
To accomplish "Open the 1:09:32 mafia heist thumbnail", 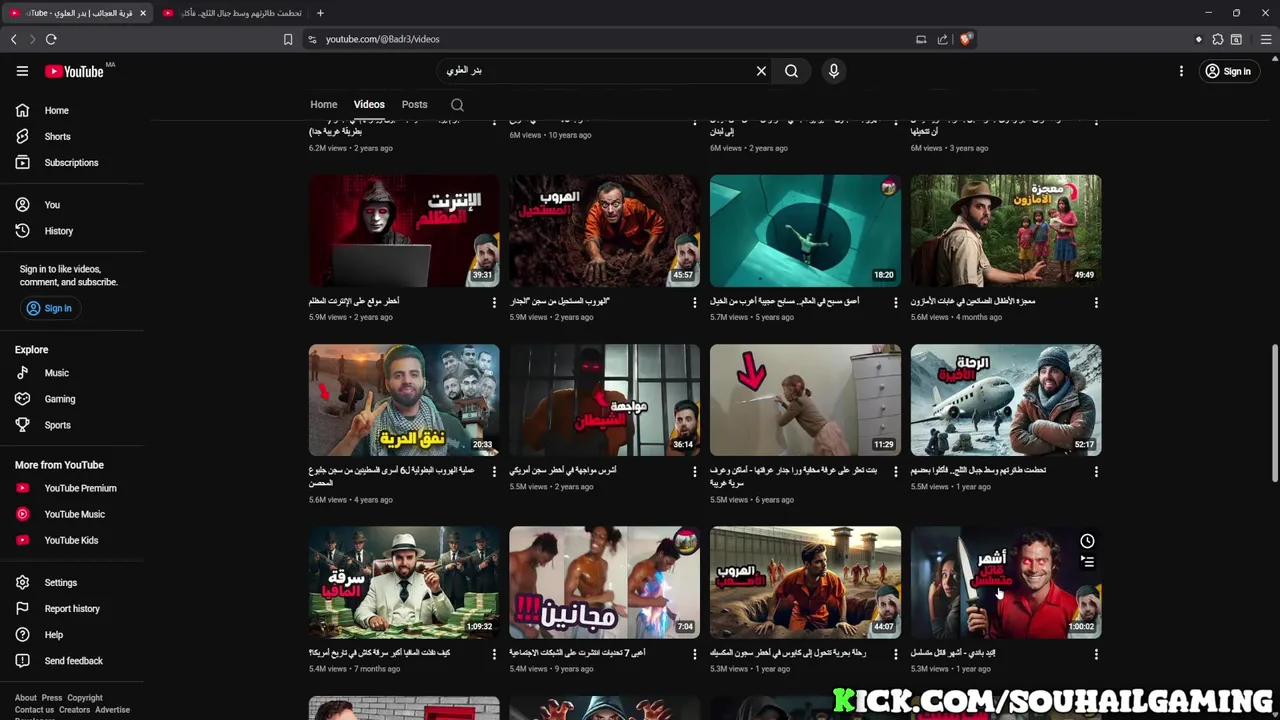I will coord(404,582).
